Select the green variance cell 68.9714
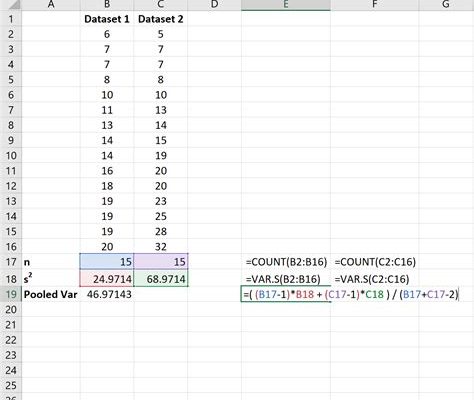This screenshot has width=474, height=400. tap(161, 279)
